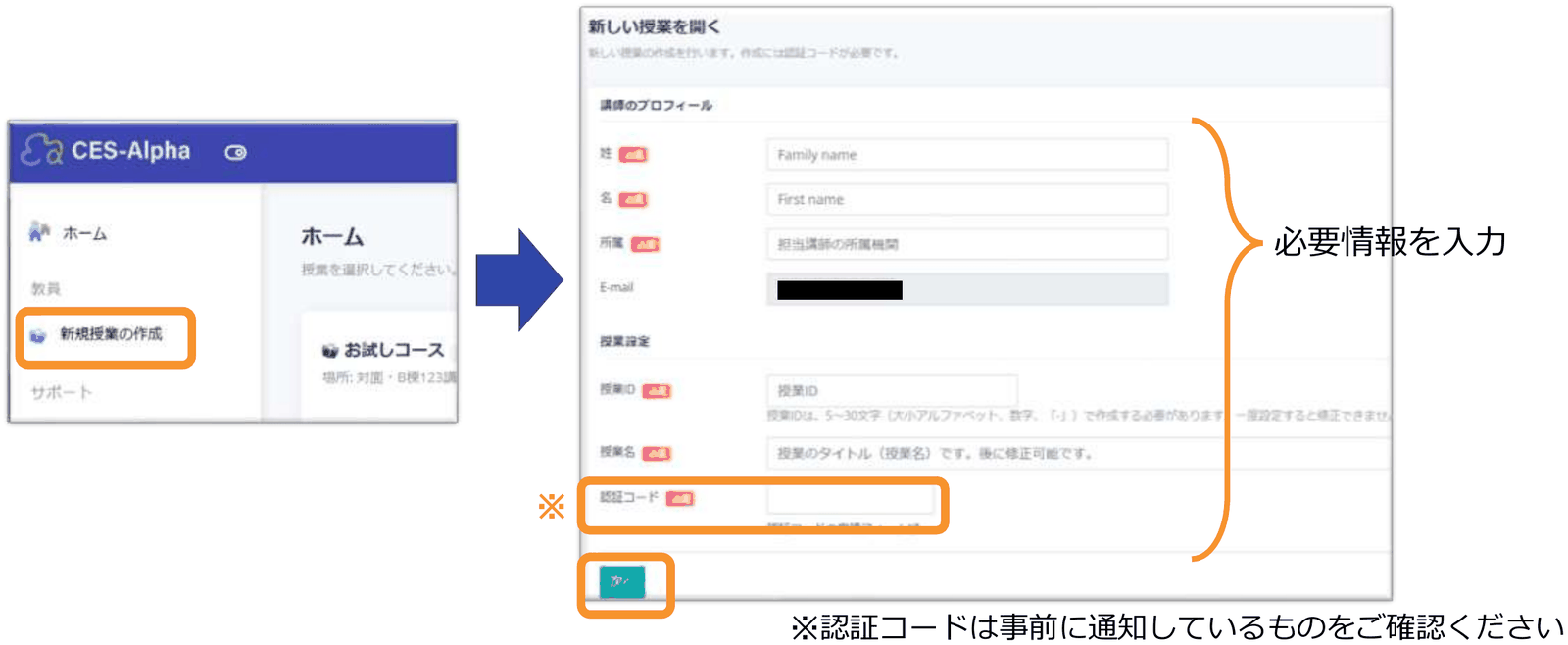Image resolution: width=1568 pixels, height=645 pixels.
Task: Click the First name input field
Action: coord(967,199)
